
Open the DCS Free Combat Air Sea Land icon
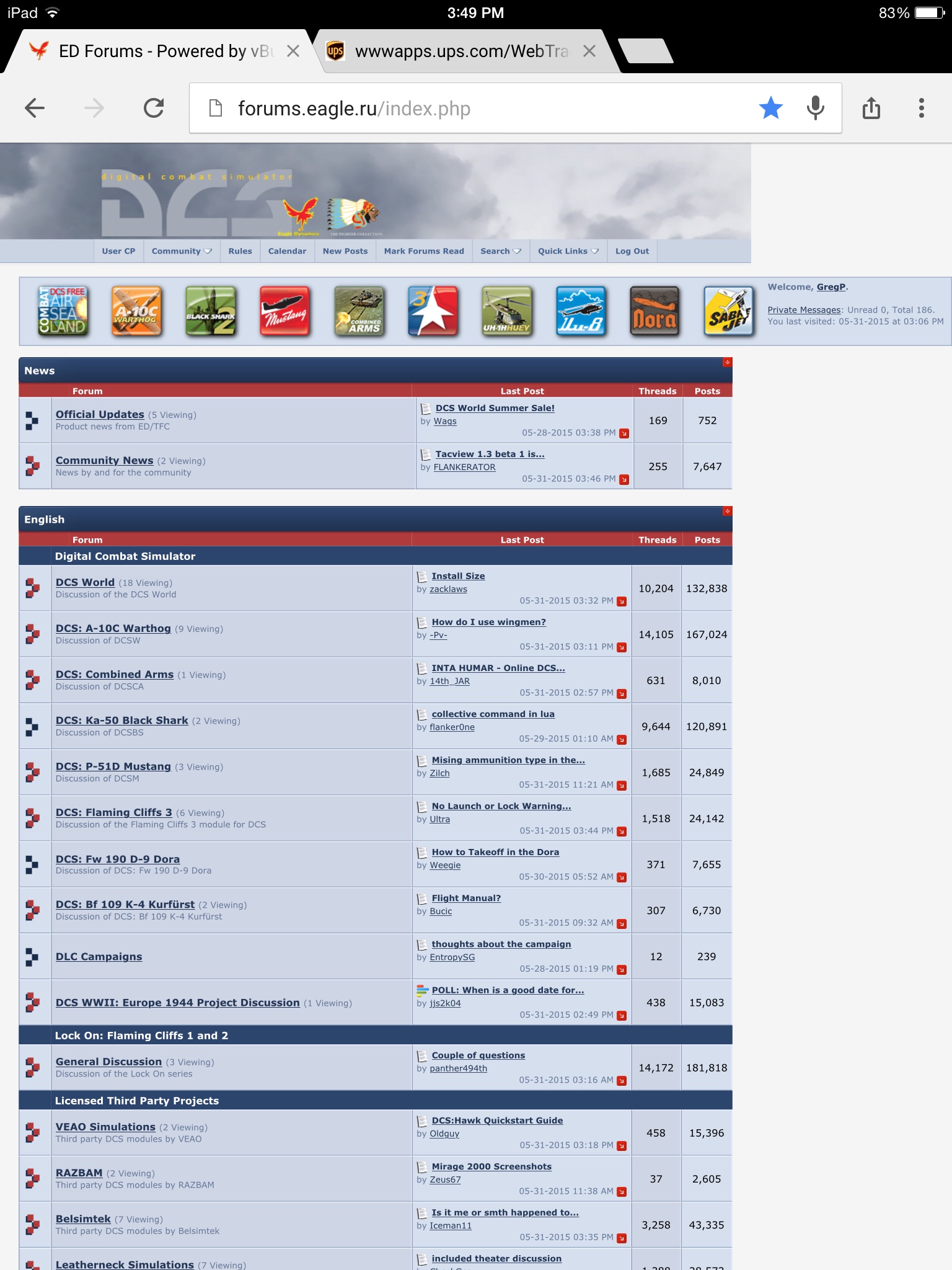63,311
